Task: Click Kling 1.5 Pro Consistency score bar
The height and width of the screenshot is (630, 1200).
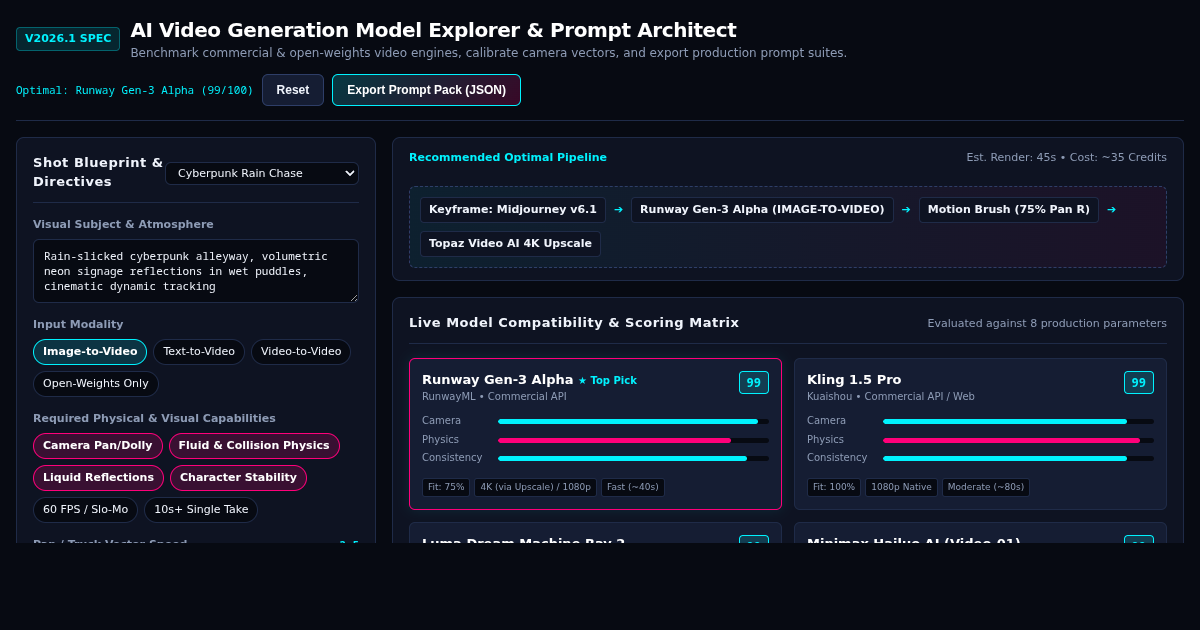Action: (x=1018, y=458)
